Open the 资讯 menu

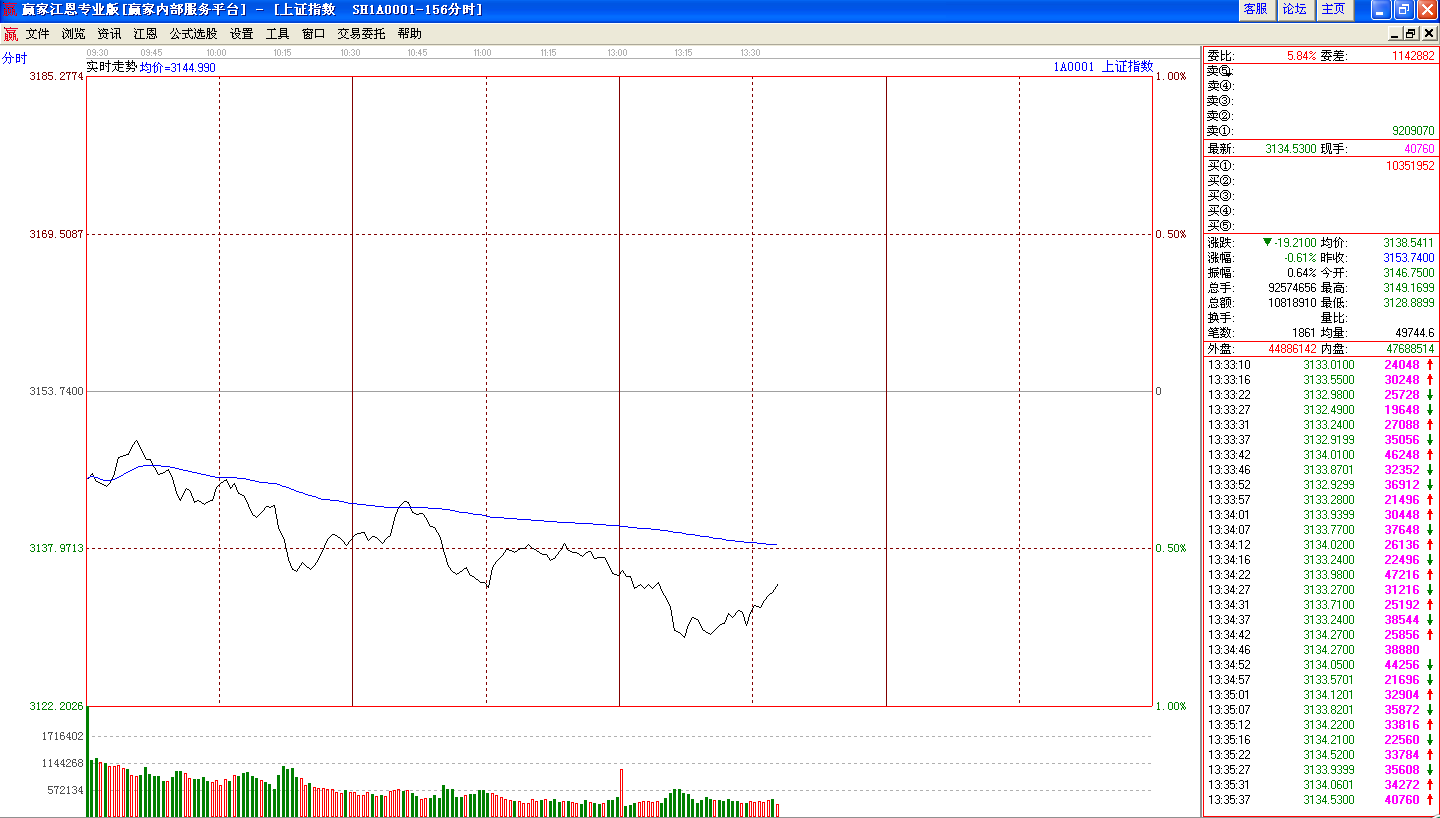pos(109,34)
